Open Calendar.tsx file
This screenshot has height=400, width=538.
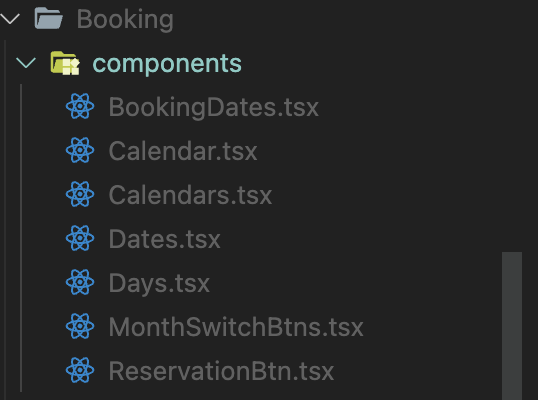(183, 151)
